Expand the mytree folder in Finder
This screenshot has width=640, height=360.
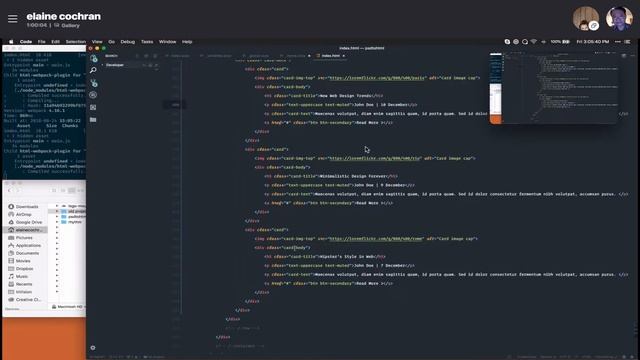pos(57,222)
